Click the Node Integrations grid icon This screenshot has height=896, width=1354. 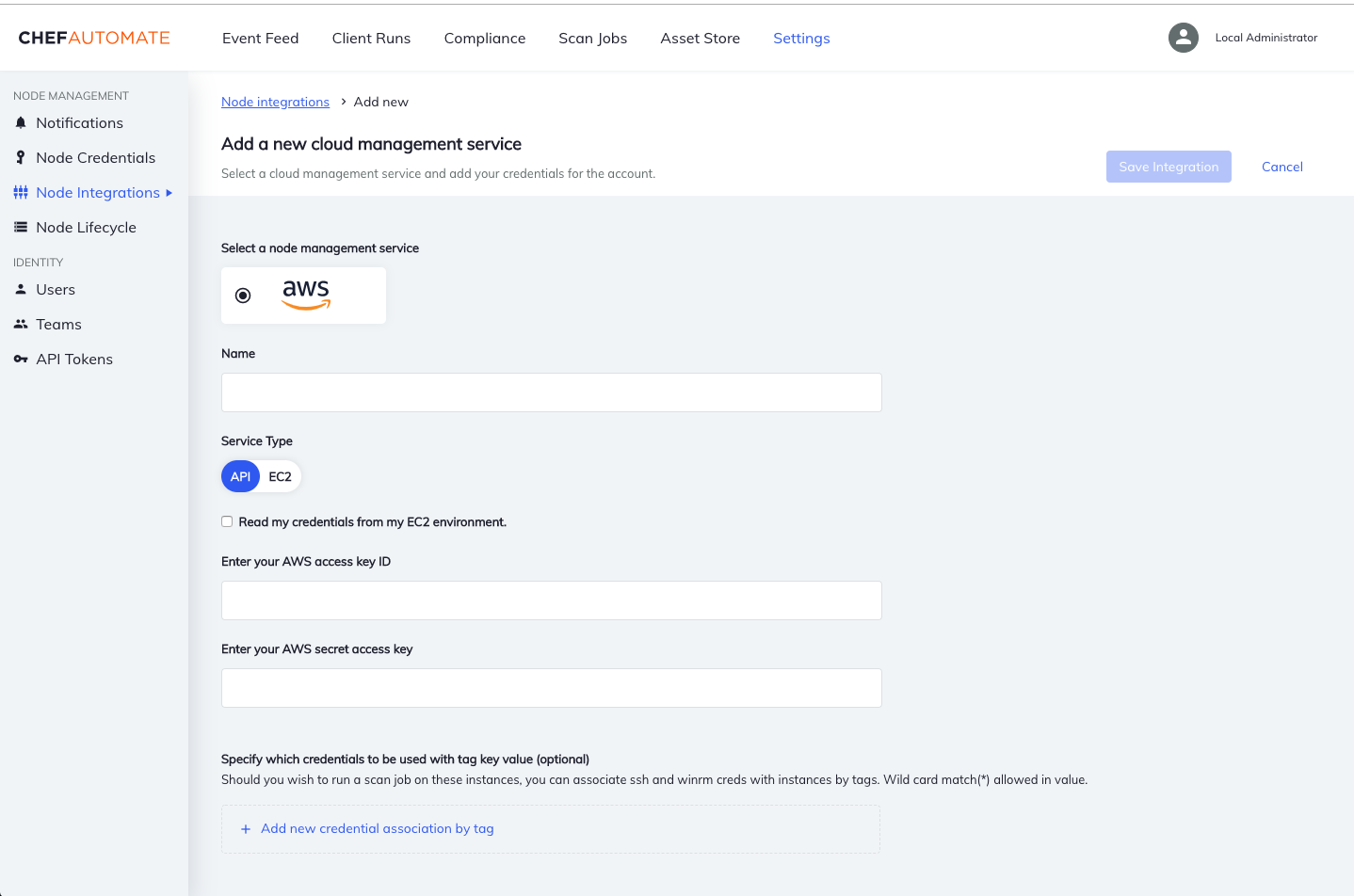[x=19, y=192]
